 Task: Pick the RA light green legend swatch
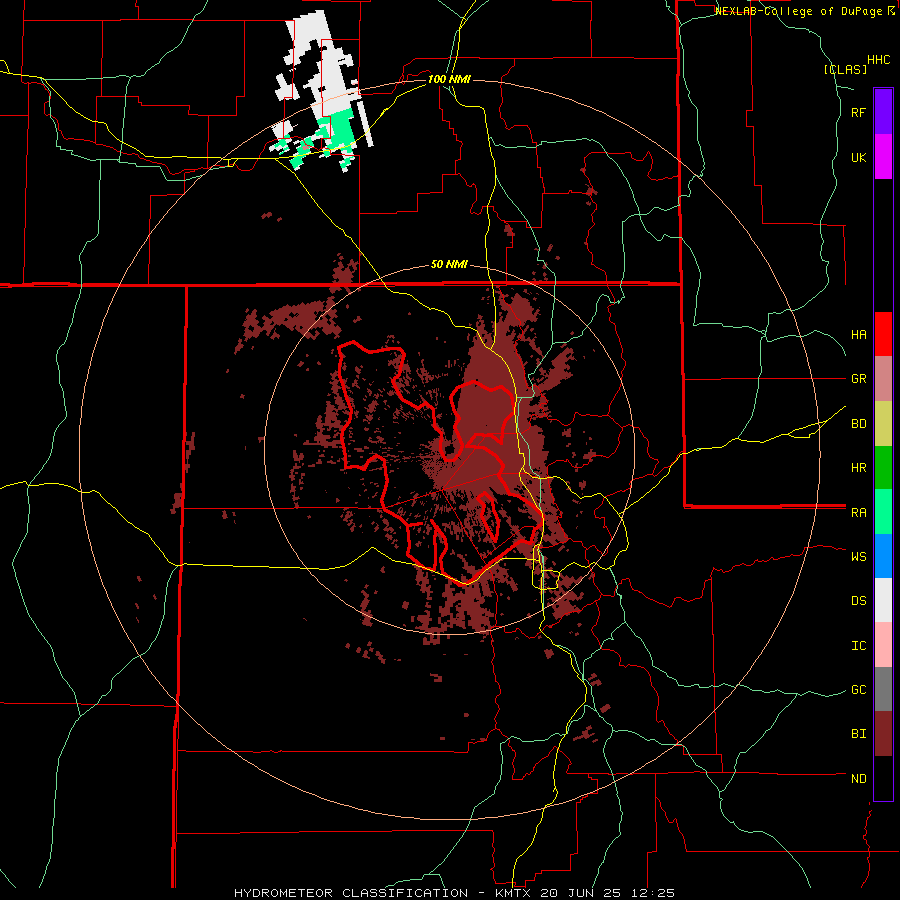click(x=883, y=512)
